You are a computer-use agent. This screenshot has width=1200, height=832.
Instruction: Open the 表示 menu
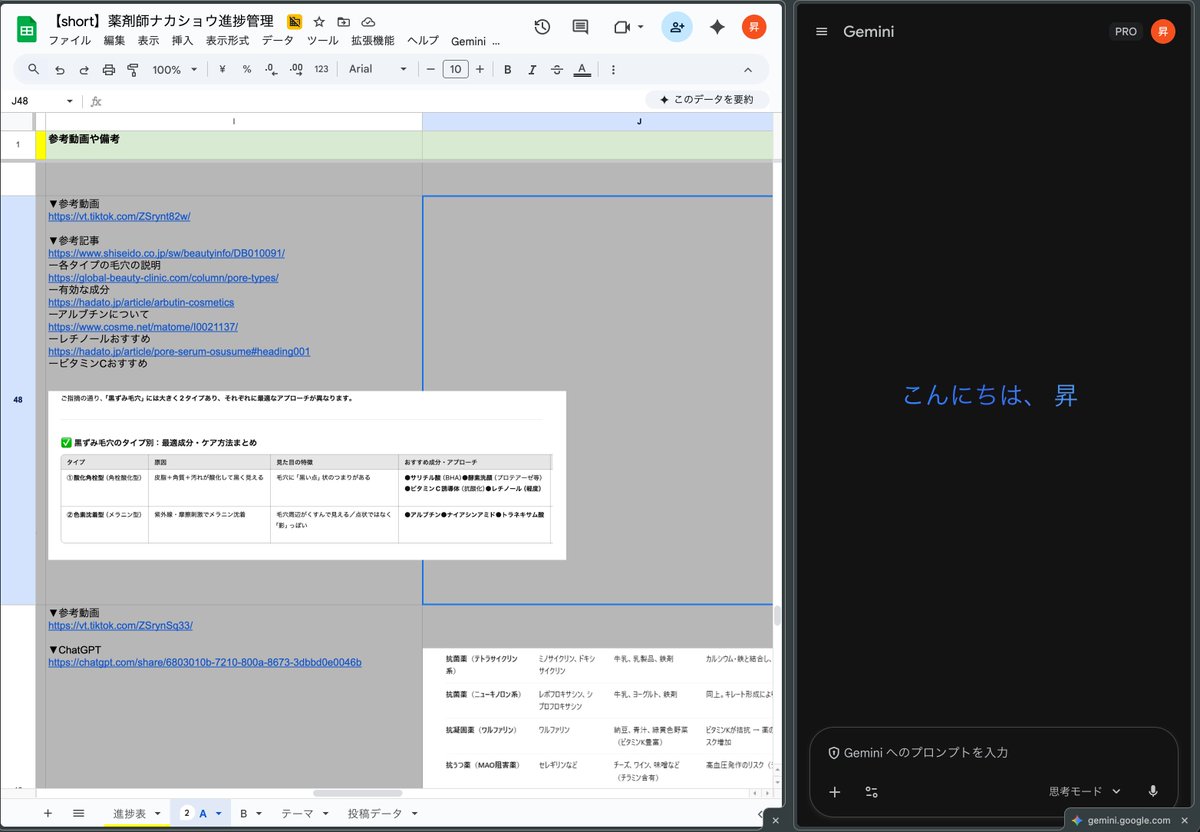148,41
